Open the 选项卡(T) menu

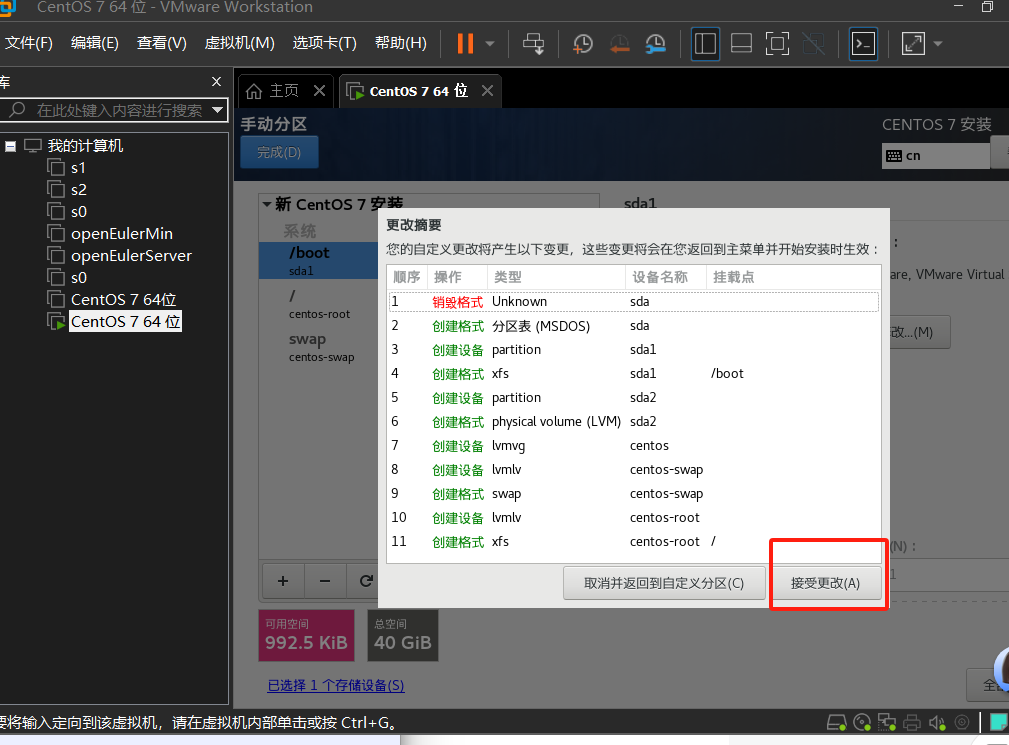point(324,43)
